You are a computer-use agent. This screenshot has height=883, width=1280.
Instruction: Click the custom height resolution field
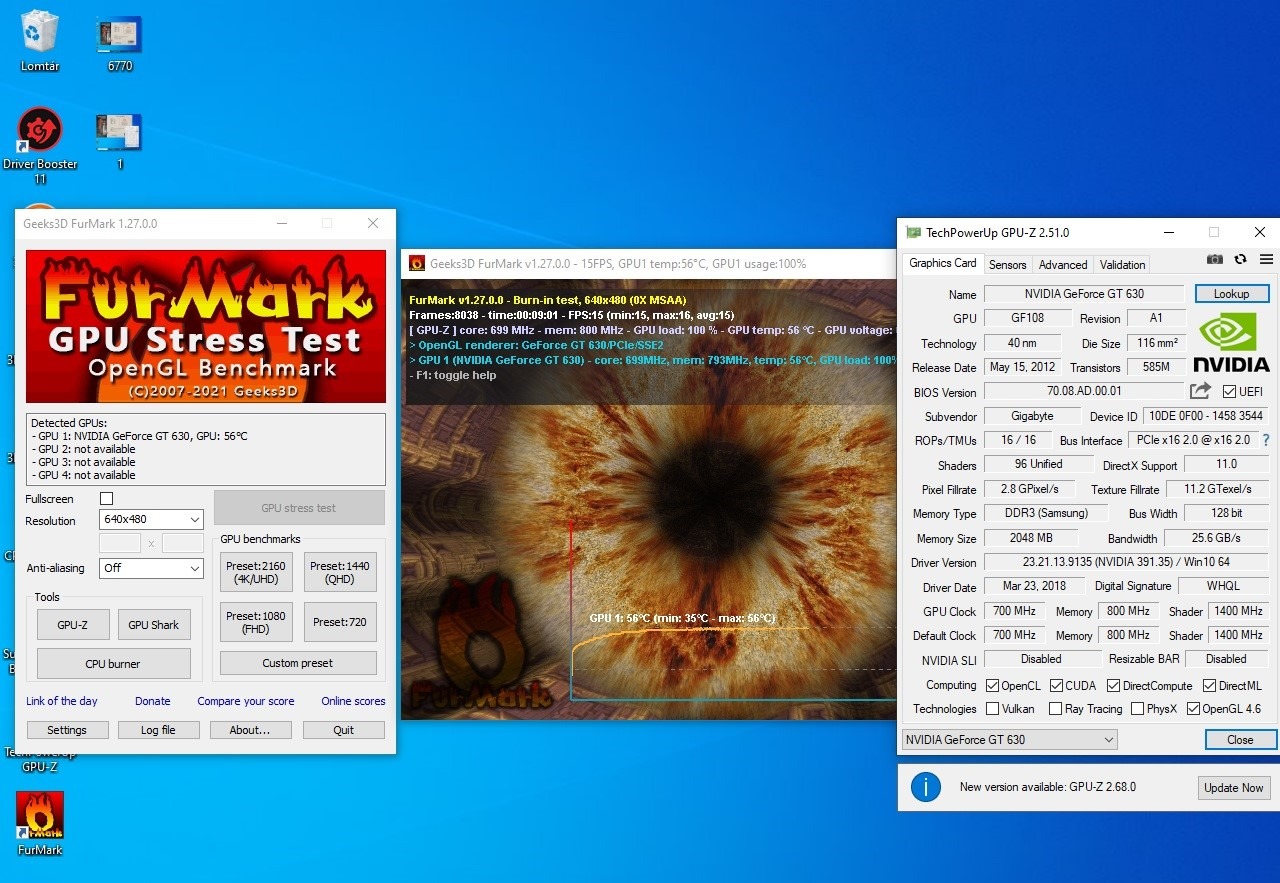[183, 543]
